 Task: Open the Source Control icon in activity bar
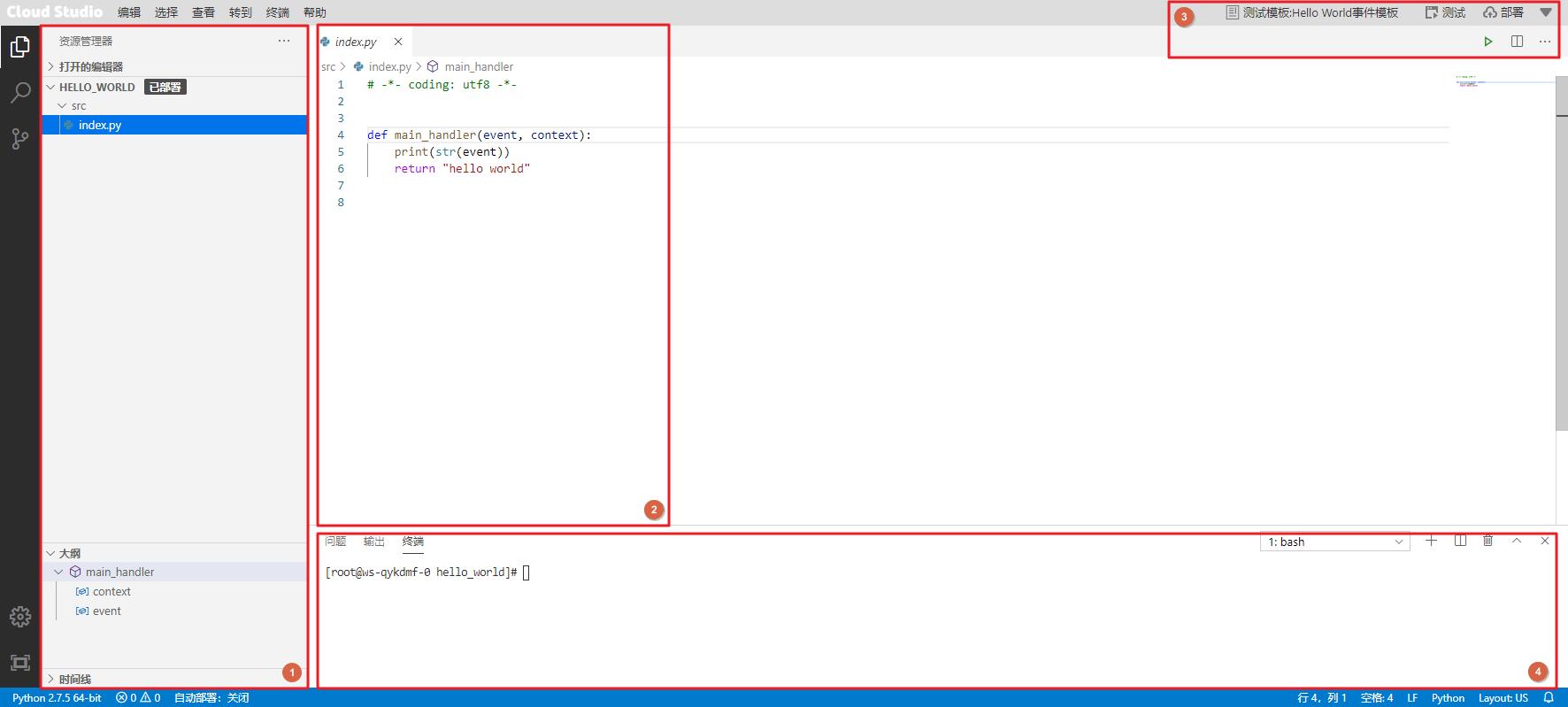19,139
